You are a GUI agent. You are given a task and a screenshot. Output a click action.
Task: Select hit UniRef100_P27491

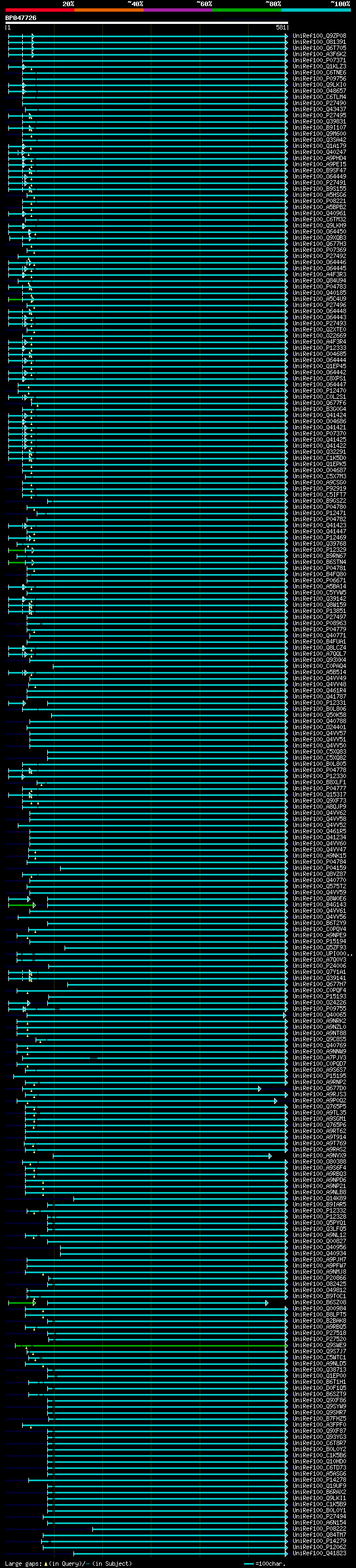pyautogui.click(x=319, y=182)
